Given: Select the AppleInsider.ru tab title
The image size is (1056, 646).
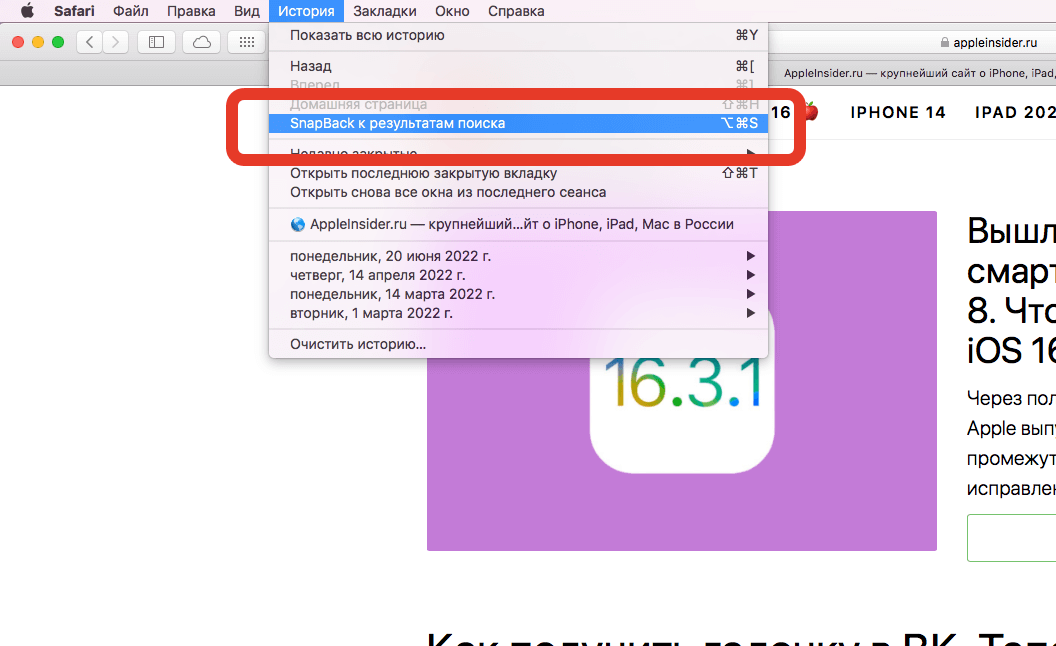Looking at the screenshot, I should point(919,73).
